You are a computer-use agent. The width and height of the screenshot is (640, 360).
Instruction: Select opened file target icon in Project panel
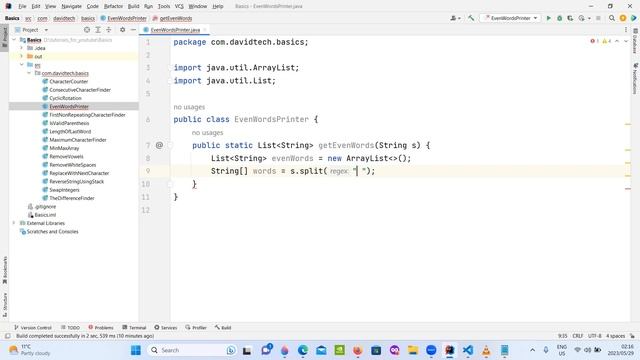pos(87,30)
